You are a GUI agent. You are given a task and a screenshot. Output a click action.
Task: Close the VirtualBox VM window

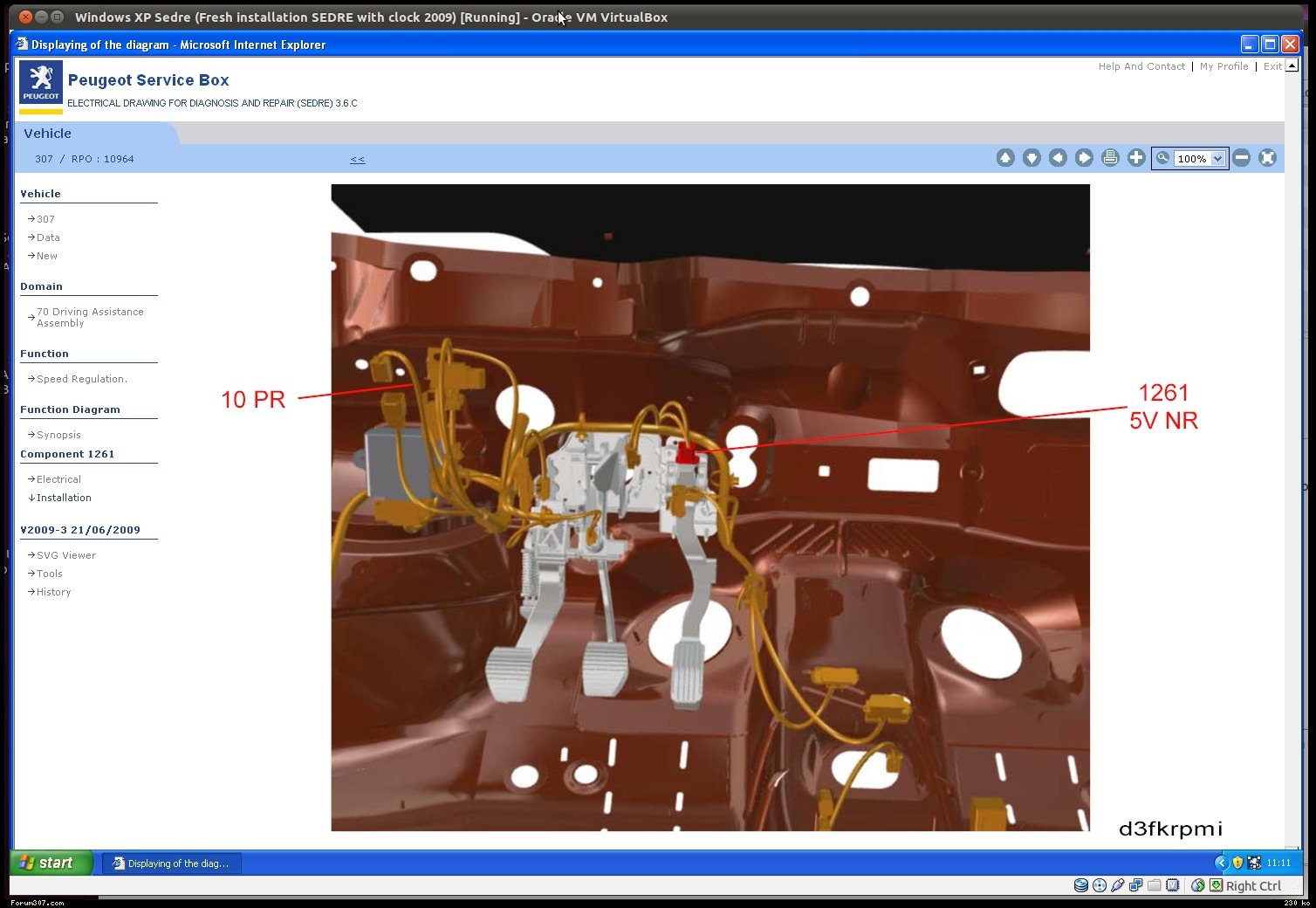pyautogui.click(x=24, y=17)
